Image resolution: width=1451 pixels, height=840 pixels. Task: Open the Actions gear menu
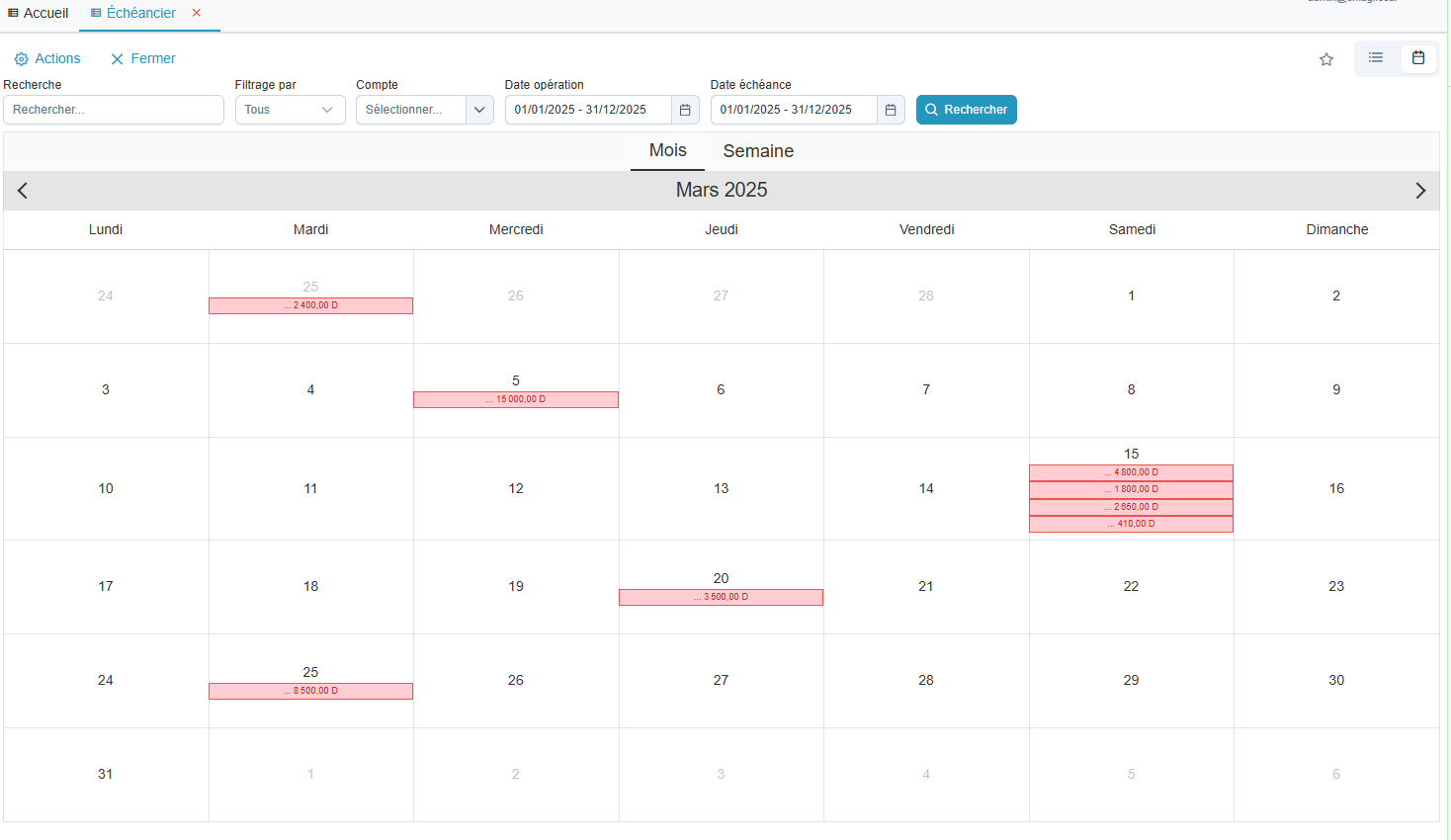tap(47, 59)
